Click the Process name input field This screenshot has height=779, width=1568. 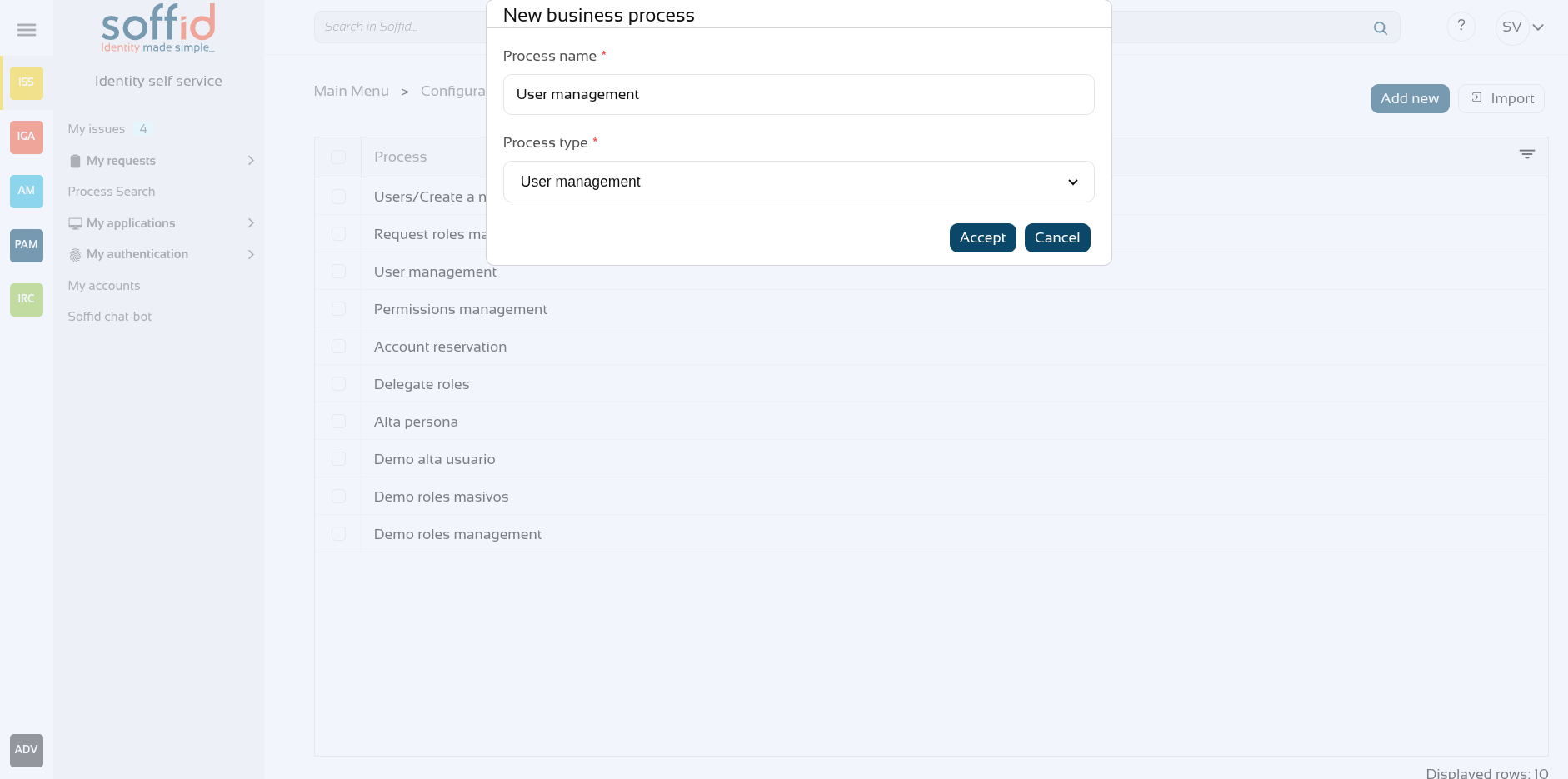click(x=798, y=95)
